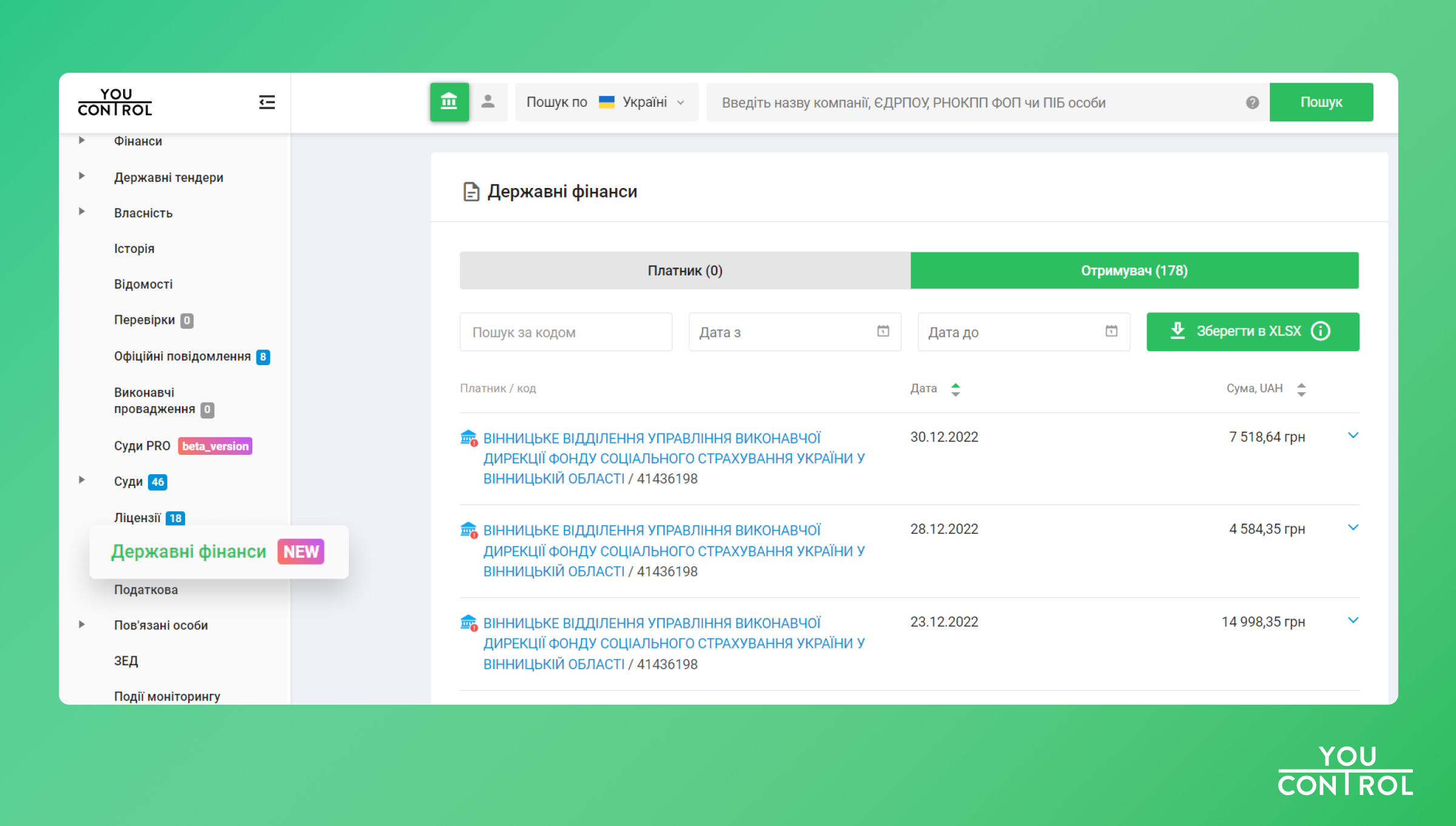Open payer link in 23.12.2022 row

coord(674,643)
